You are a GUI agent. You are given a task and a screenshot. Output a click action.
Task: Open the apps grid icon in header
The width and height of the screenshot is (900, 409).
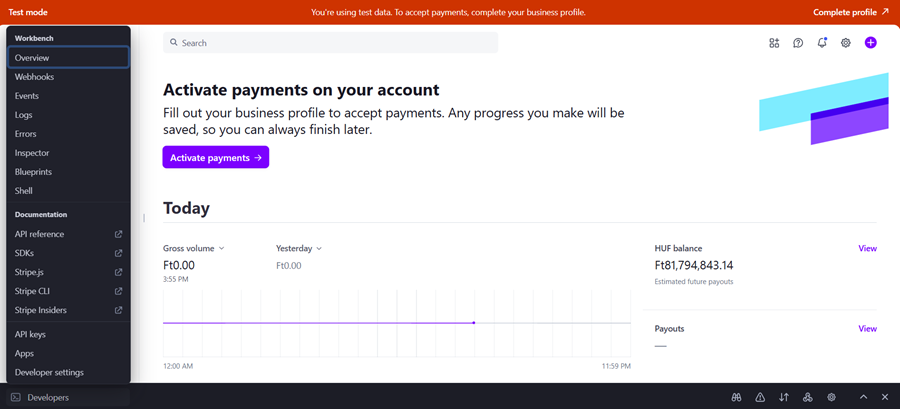click(774, 43)
